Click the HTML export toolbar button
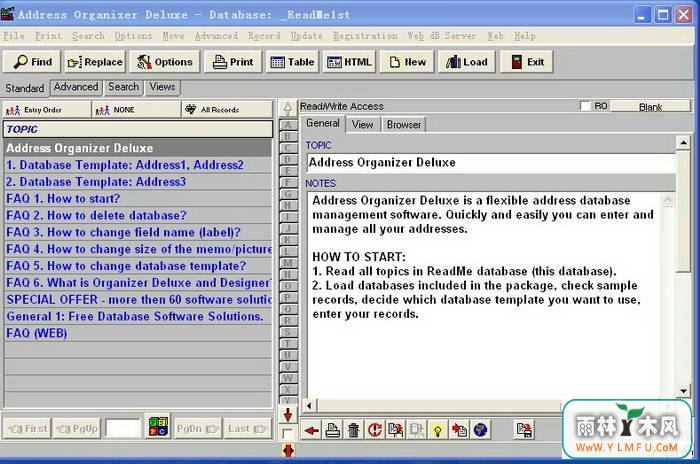 (x=349, y=62)
